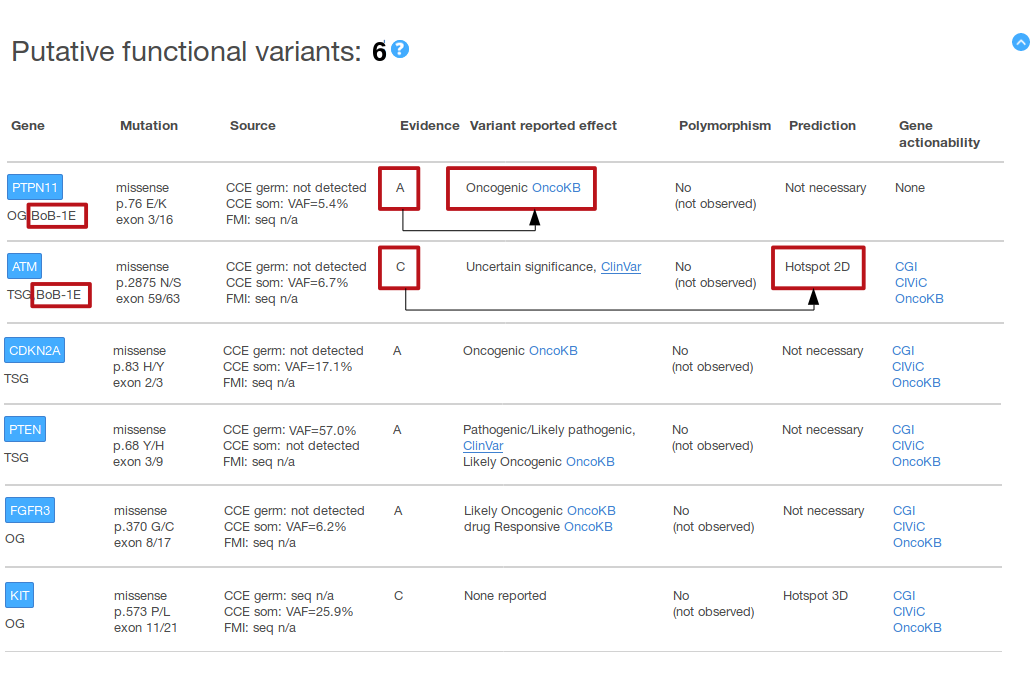The height and width of the screenshot is (680, 1033).
Task: Collapse the Putative functional variants section
Action: [x=1020, y=42]
